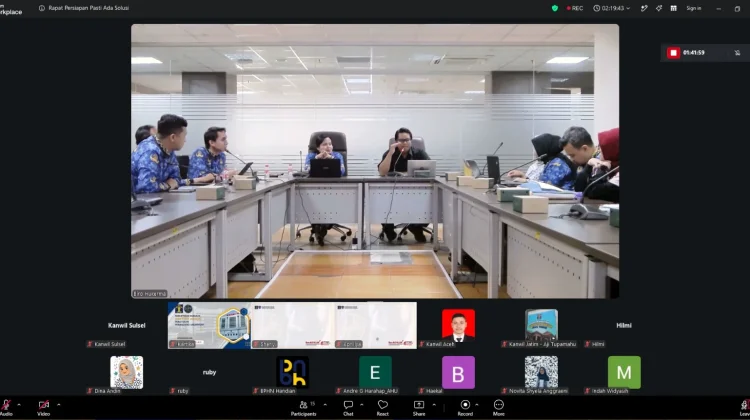Screen dimensions: 750x420
Task: Click the Andre G Harahap_AHU name label
Action: 367,391
